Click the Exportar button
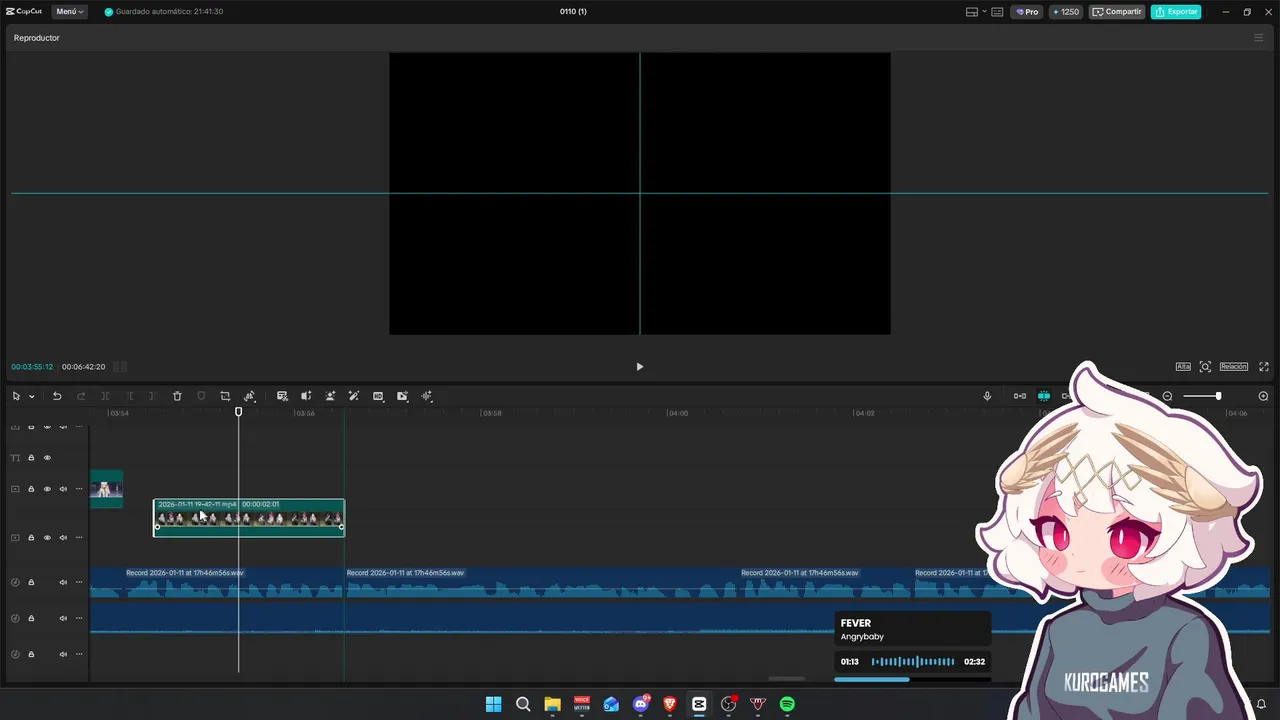1280x720 pixels. 1176,12
